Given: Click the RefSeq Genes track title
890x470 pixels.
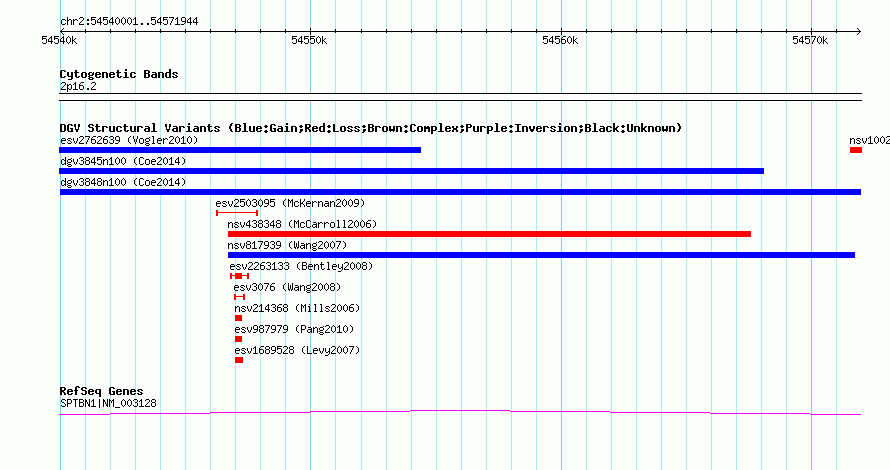Looking at the screenshot, I should tap(101, 391).
